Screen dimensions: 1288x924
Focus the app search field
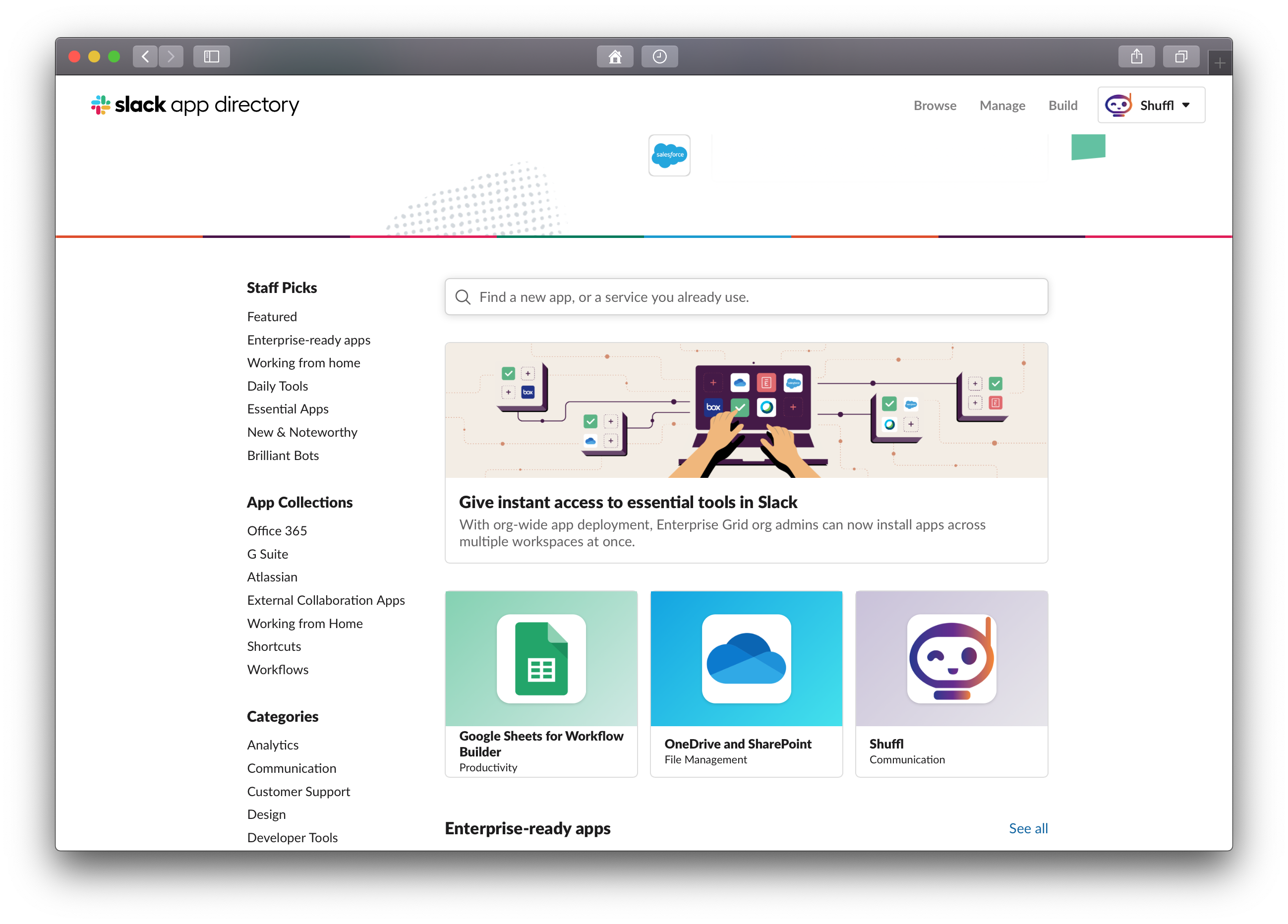[746, 297]
